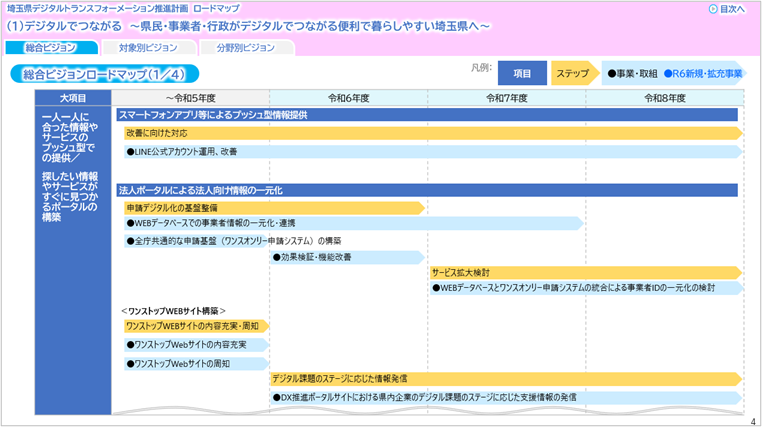Open the 目次へ table of contents link
The image size is (762, 427).
732,9
